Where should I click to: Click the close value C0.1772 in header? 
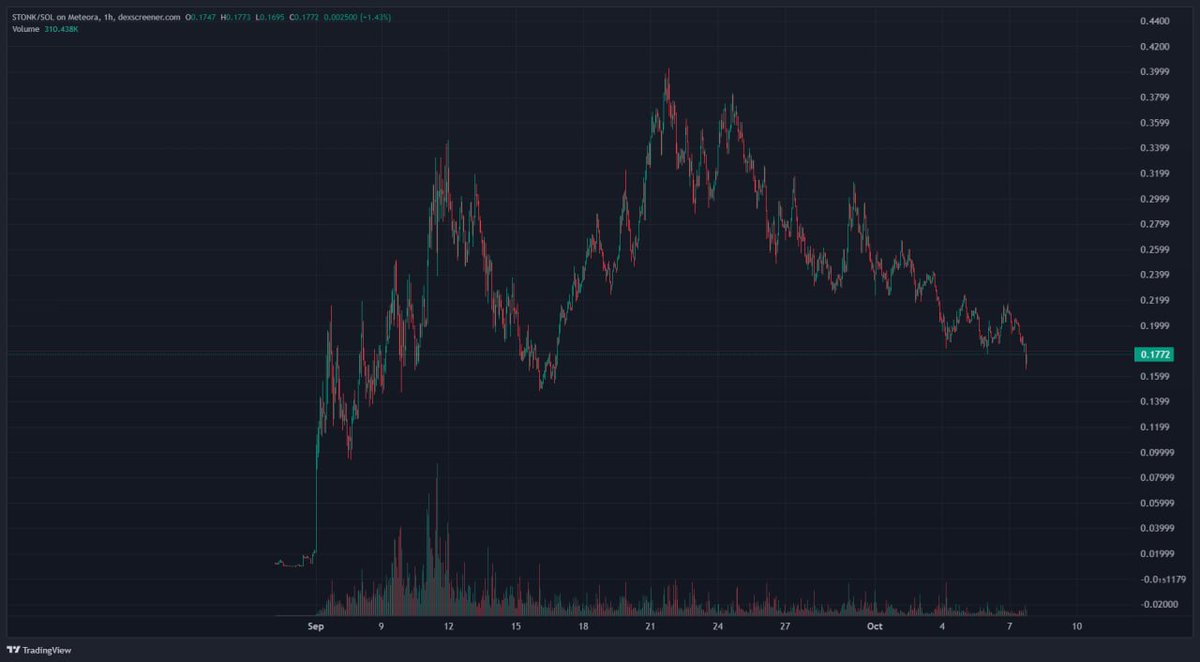[306, 17]
